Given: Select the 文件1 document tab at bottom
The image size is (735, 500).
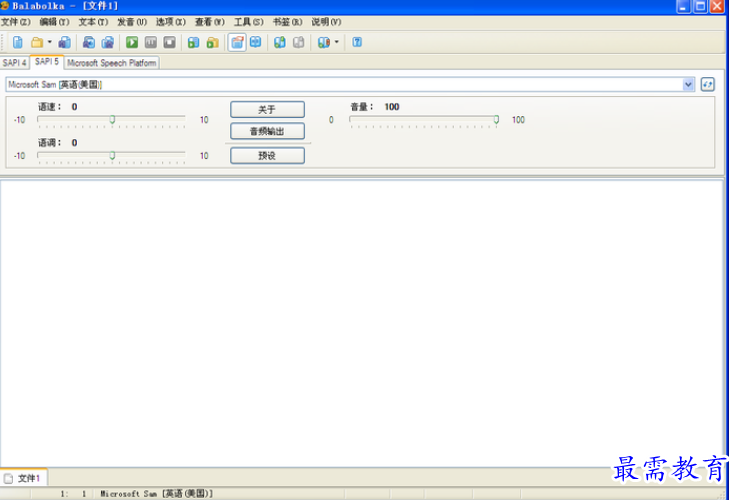Looking at the screenshot, I should click(23, 478).
